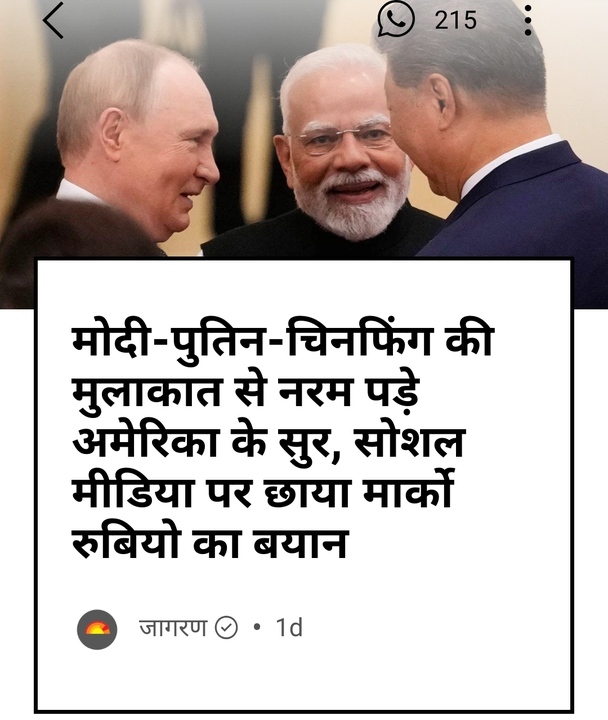Tap the 215 share count
Image resolution: width=608 pixels, height=720 pixels.
[456, 20]
